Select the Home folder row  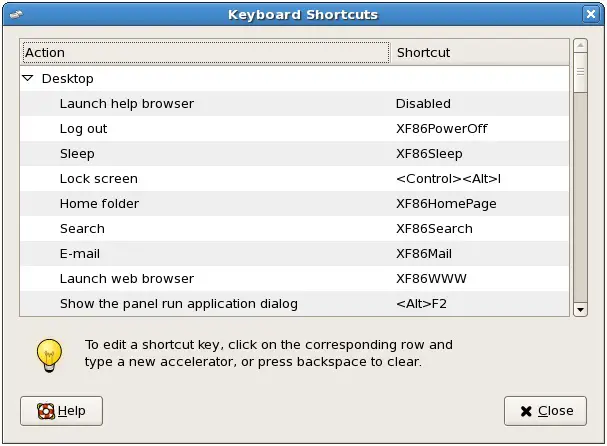99,204
